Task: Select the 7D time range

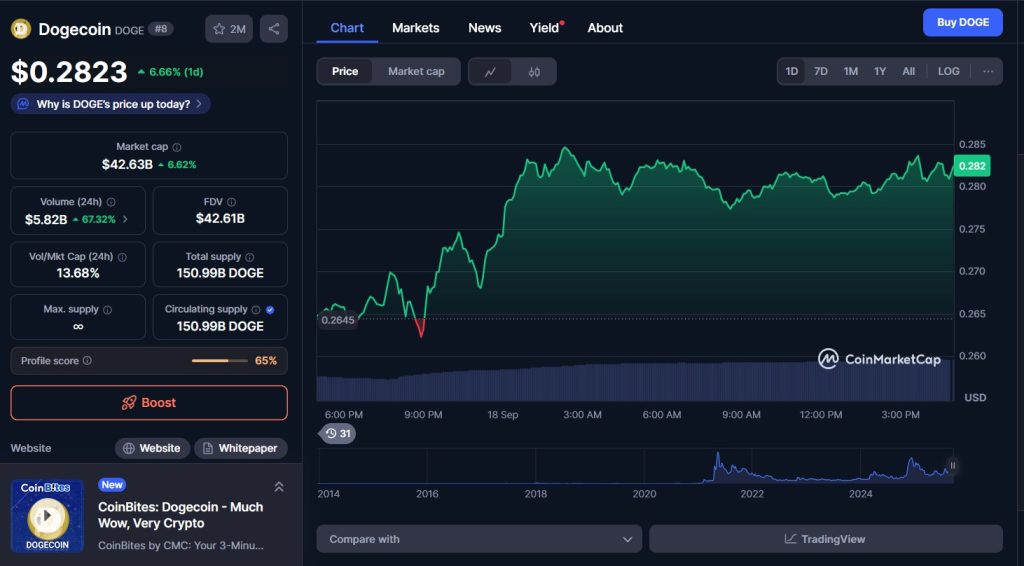Action: [x=820, y=71]
